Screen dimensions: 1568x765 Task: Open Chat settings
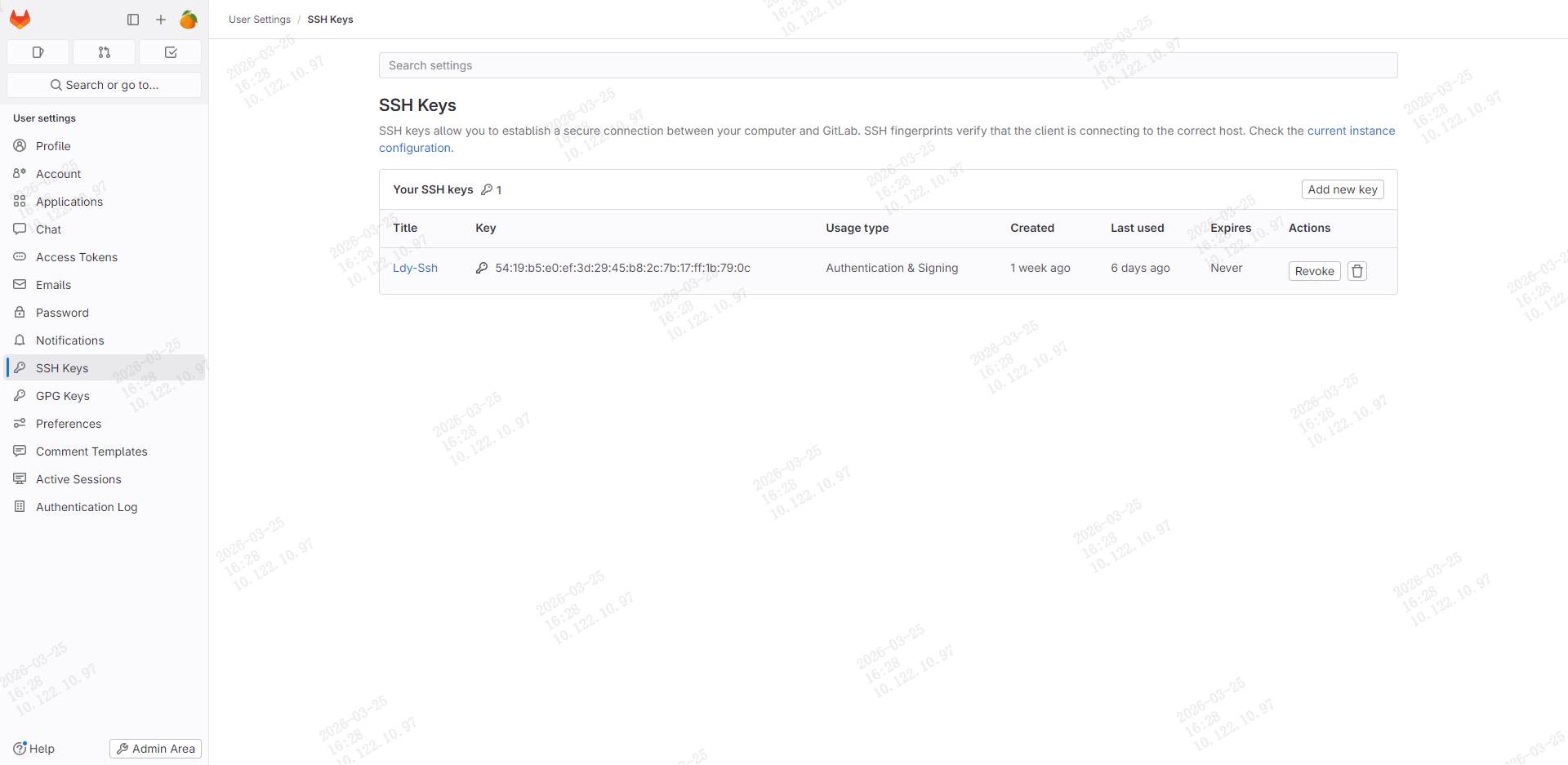[x=105, y=229]
